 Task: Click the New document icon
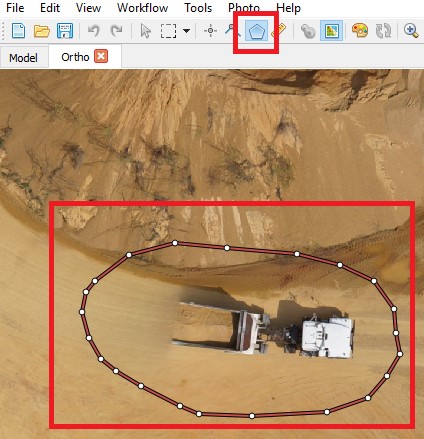click(x=18, y=31)
